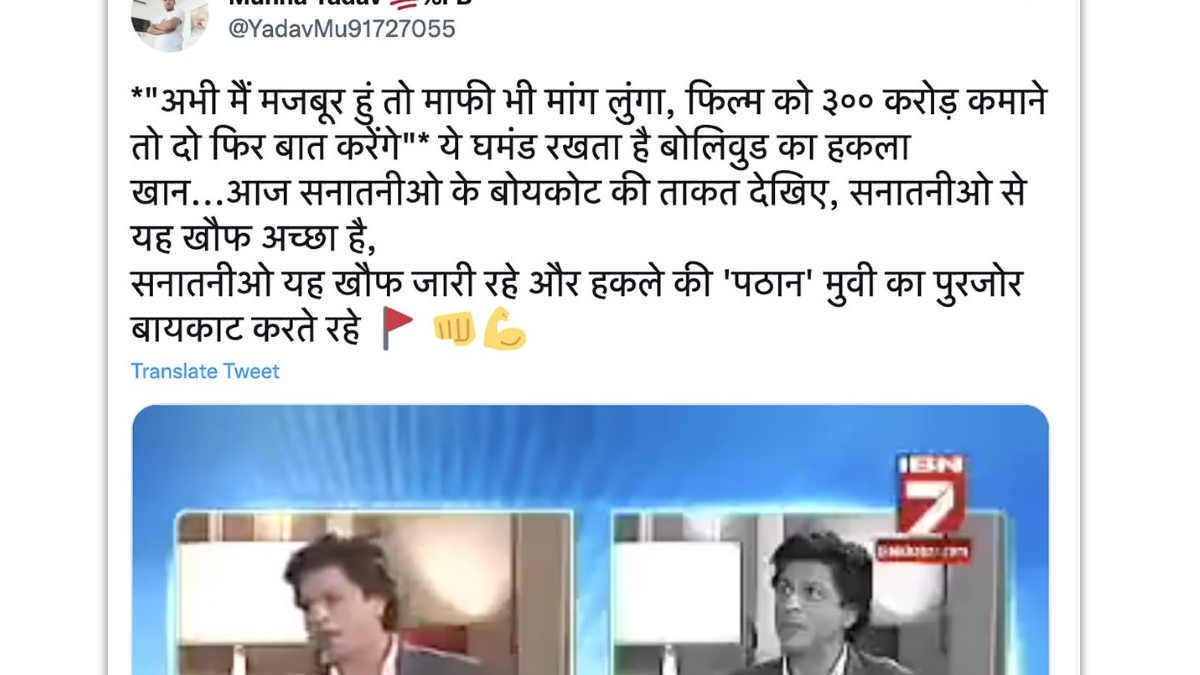This screenshot has width=1200, height=675.
Task: Click the oncoming fist emoji
Action: pyautogui.click(x=454, y=329)
